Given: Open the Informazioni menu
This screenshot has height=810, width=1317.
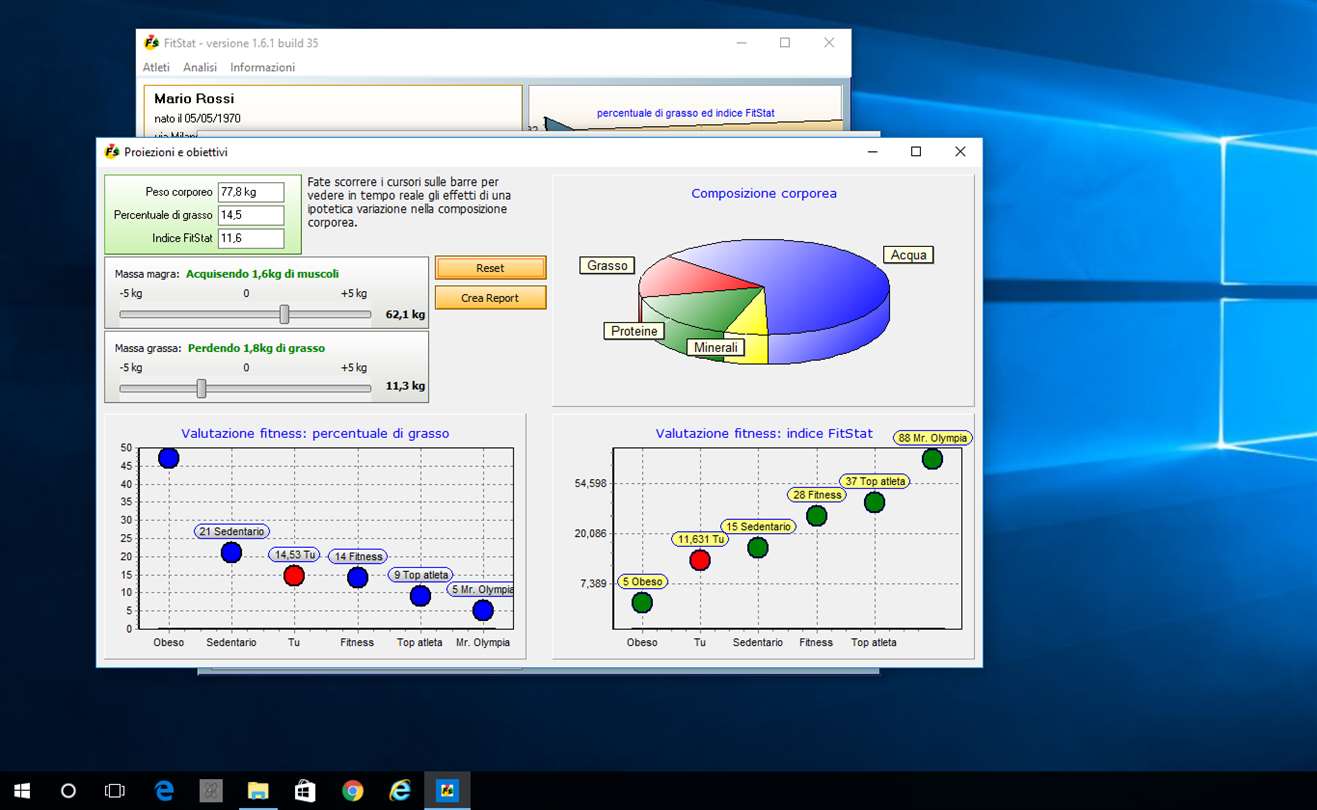Looking at the screenshot, I should pyautogui.click(x=262, y=68).
